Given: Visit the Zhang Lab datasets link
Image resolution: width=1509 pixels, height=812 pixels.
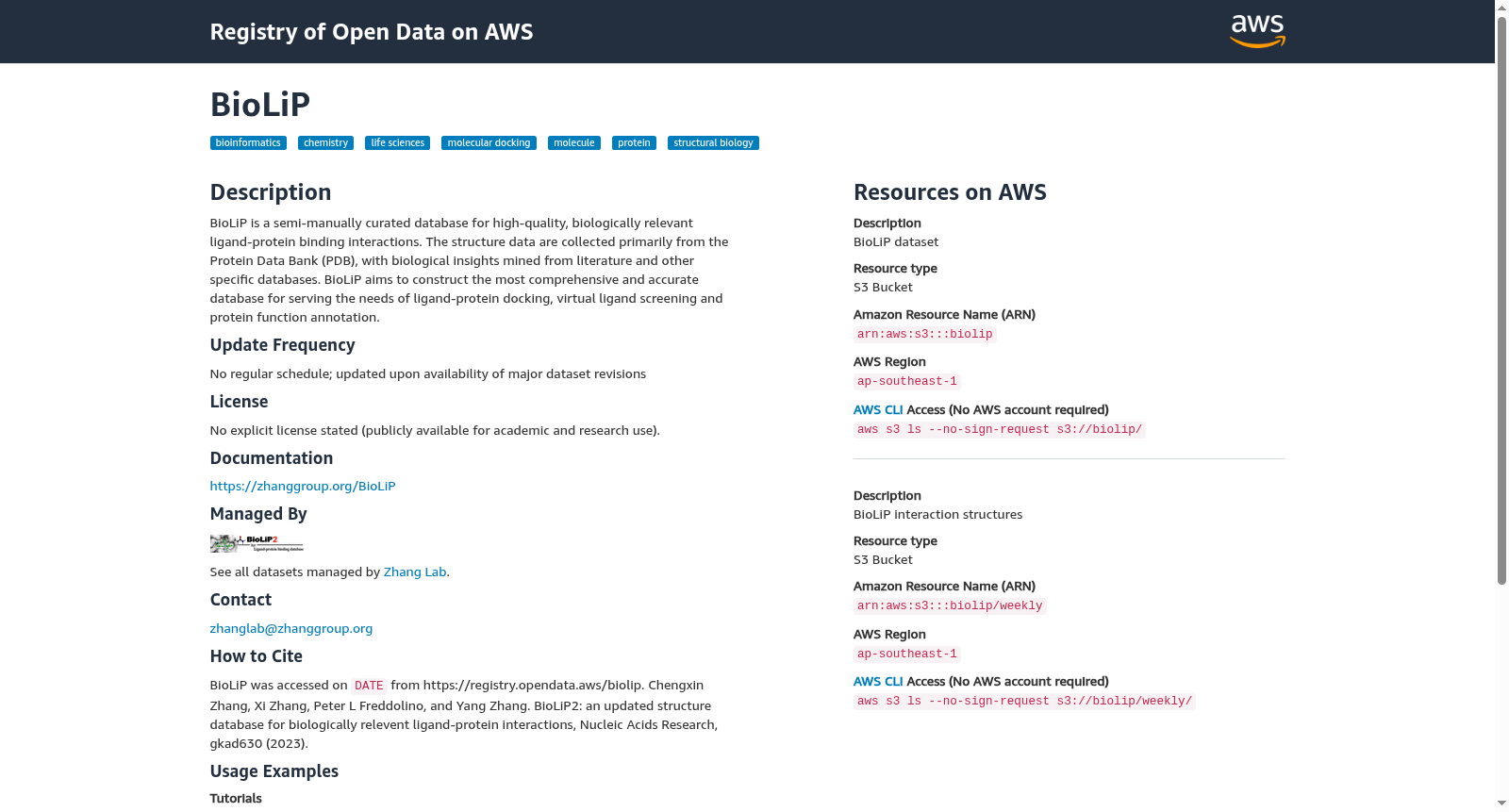Looking at the screenshot, I should (415, 572).
